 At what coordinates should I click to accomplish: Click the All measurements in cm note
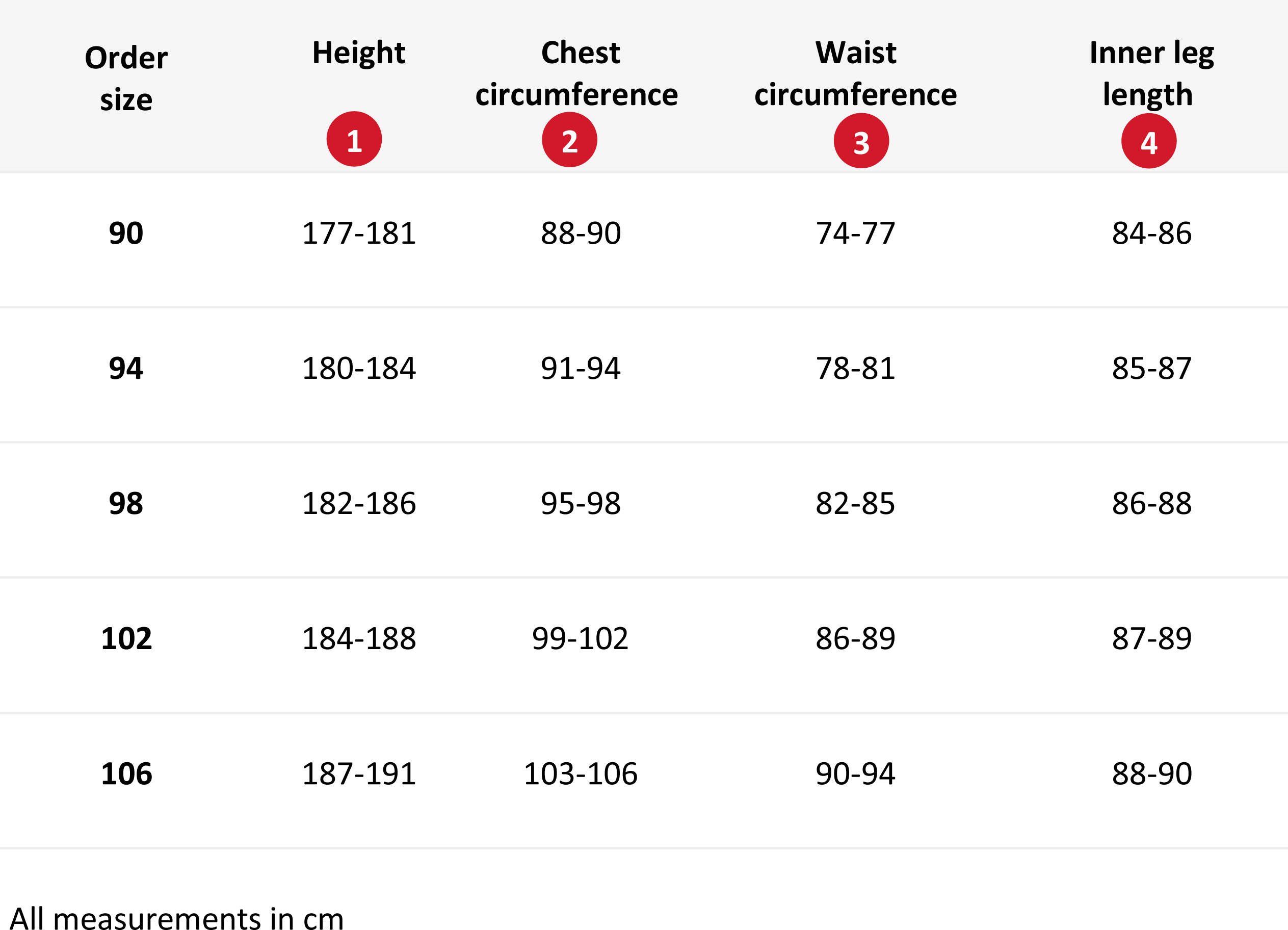[x=177, y=917]
